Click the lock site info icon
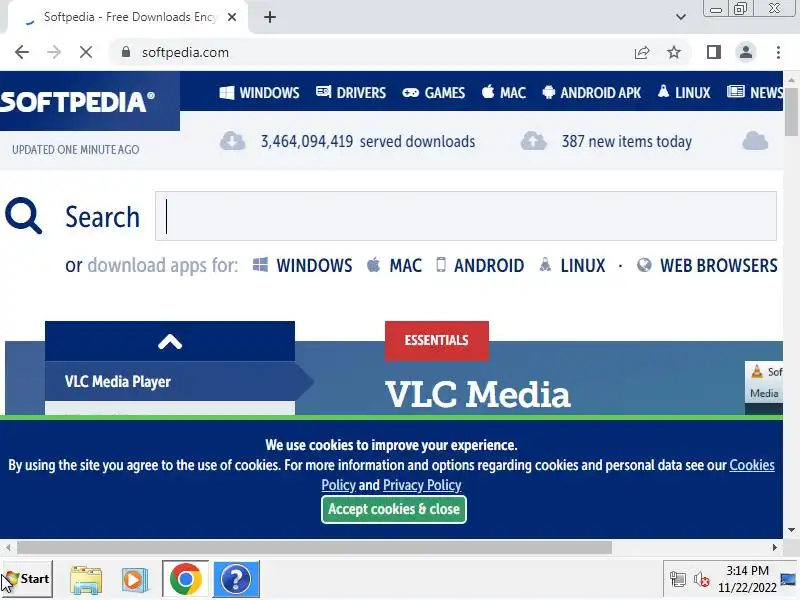This screenshot has width=800, height=600. point(126,52)
